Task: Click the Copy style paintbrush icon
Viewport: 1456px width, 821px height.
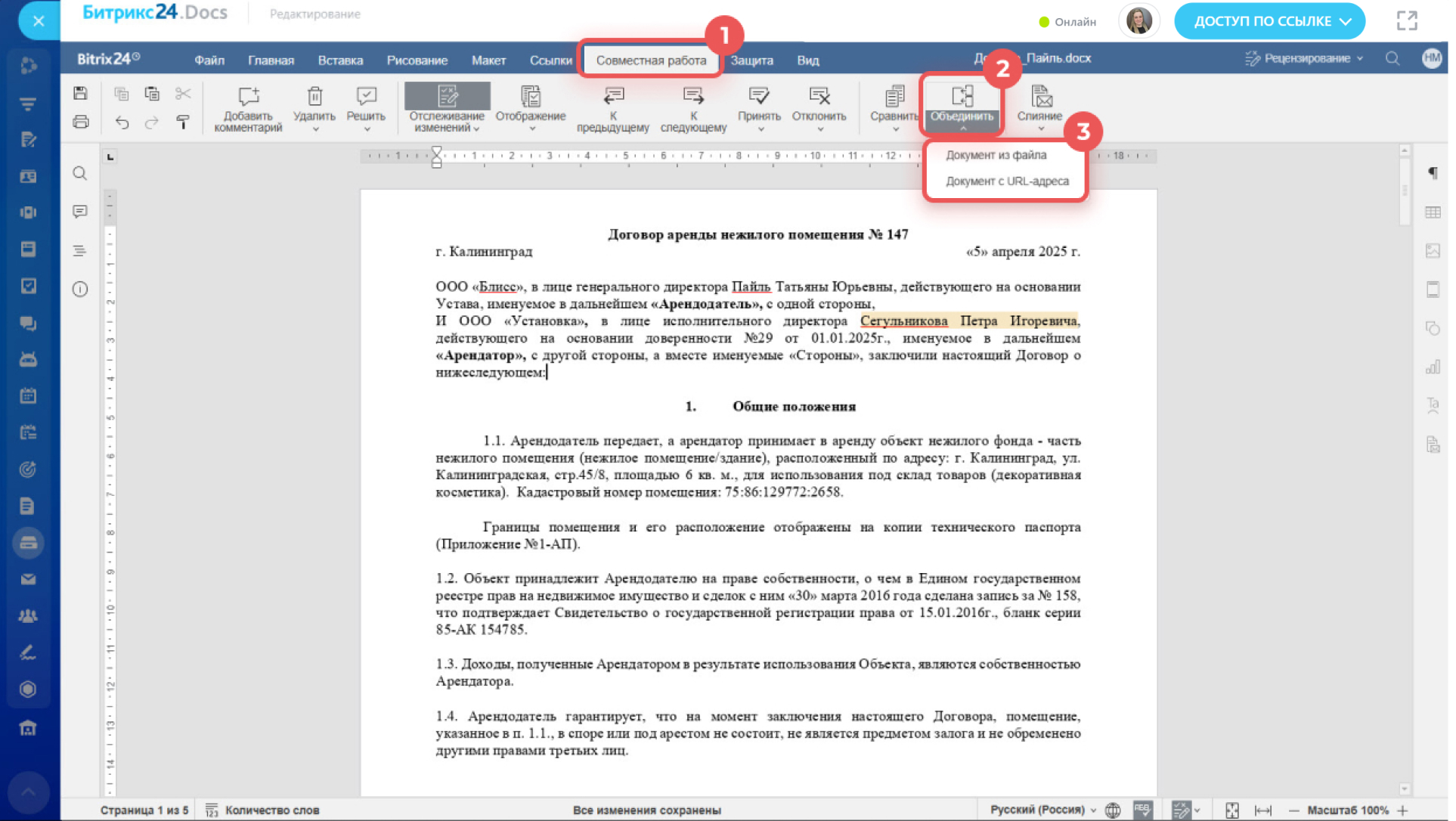Action: pyautogui.click(x=183, y=122)
